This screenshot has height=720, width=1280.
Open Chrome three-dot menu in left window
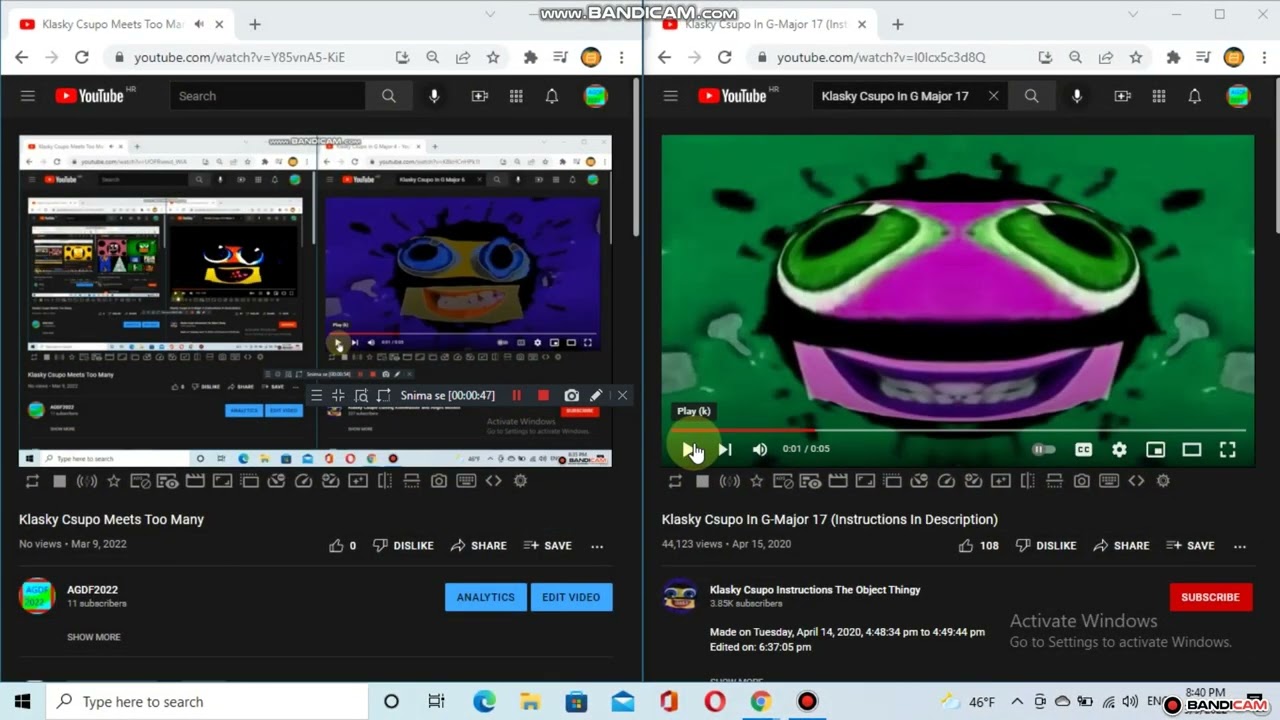pyautogui.click(x=621, y=57)
